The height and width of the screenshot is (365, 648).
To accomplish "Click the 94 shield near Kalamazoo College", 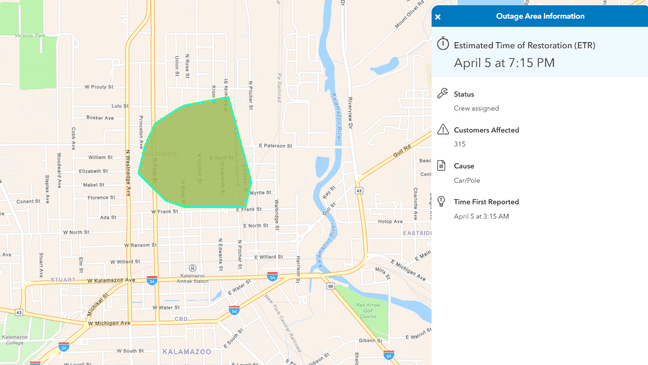I will tap(64, 346).
